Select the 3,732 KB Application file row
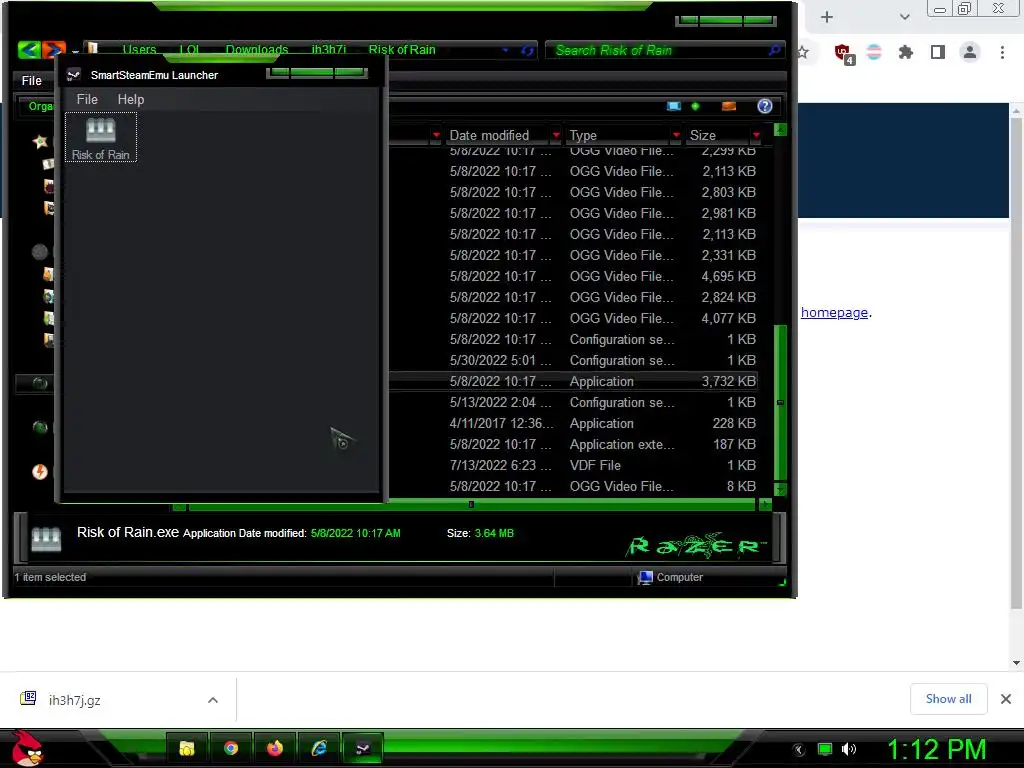 [x=573, y=381]
